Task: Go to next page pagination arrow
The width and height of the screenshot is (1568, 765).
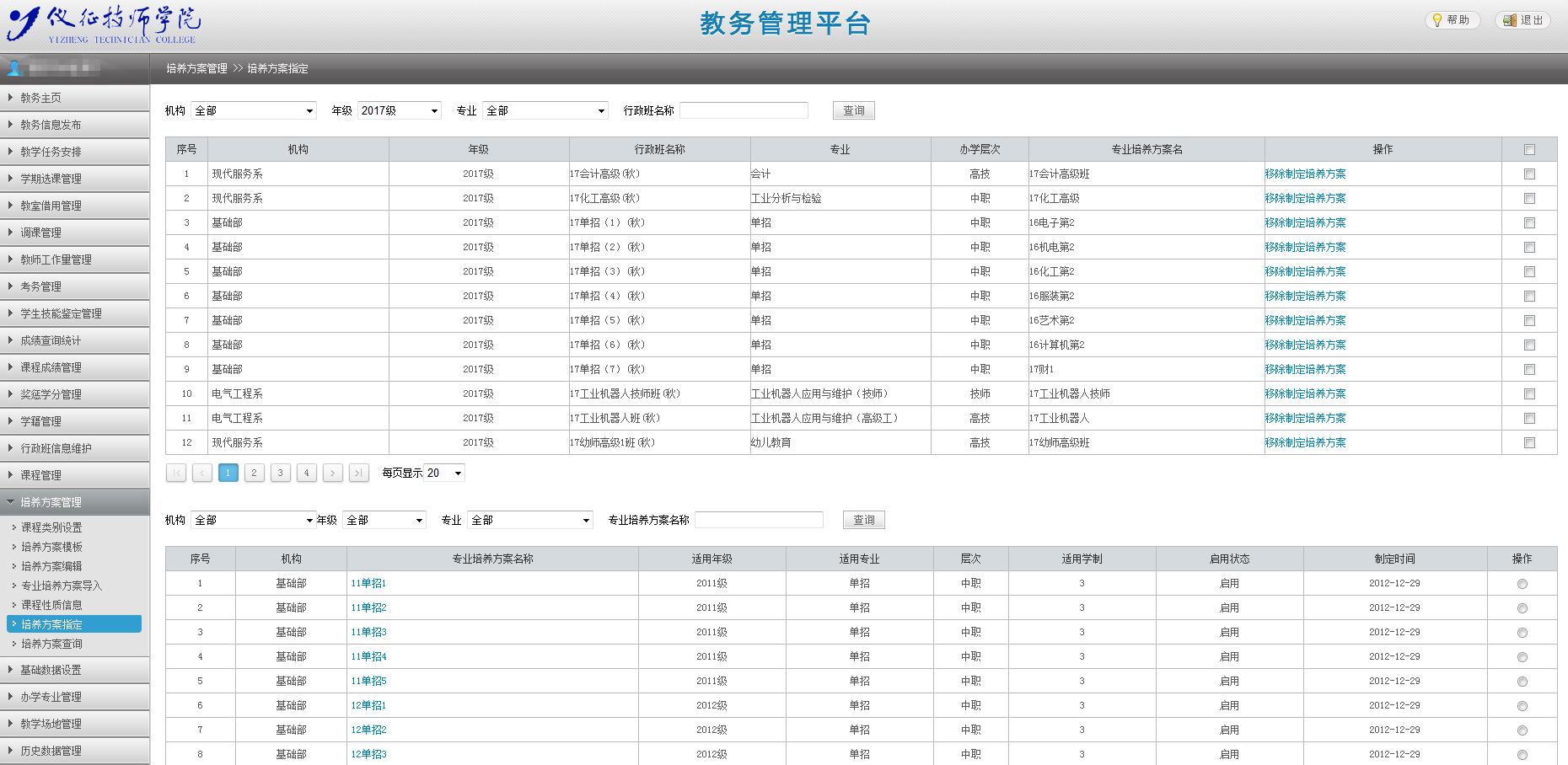Action: [333, 473]
